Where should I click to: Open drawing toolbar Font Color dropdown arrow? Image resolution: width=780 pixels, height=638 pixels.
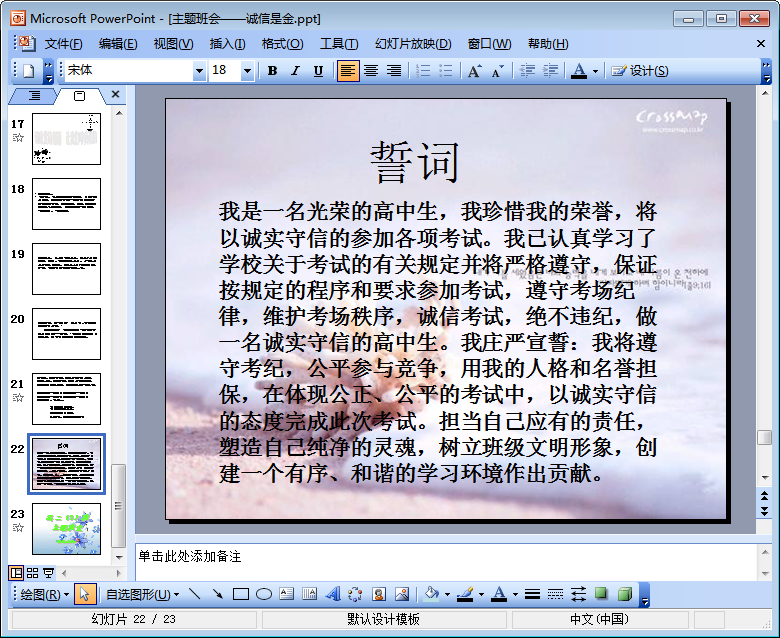pyautogui.click(x=515, y=595)
